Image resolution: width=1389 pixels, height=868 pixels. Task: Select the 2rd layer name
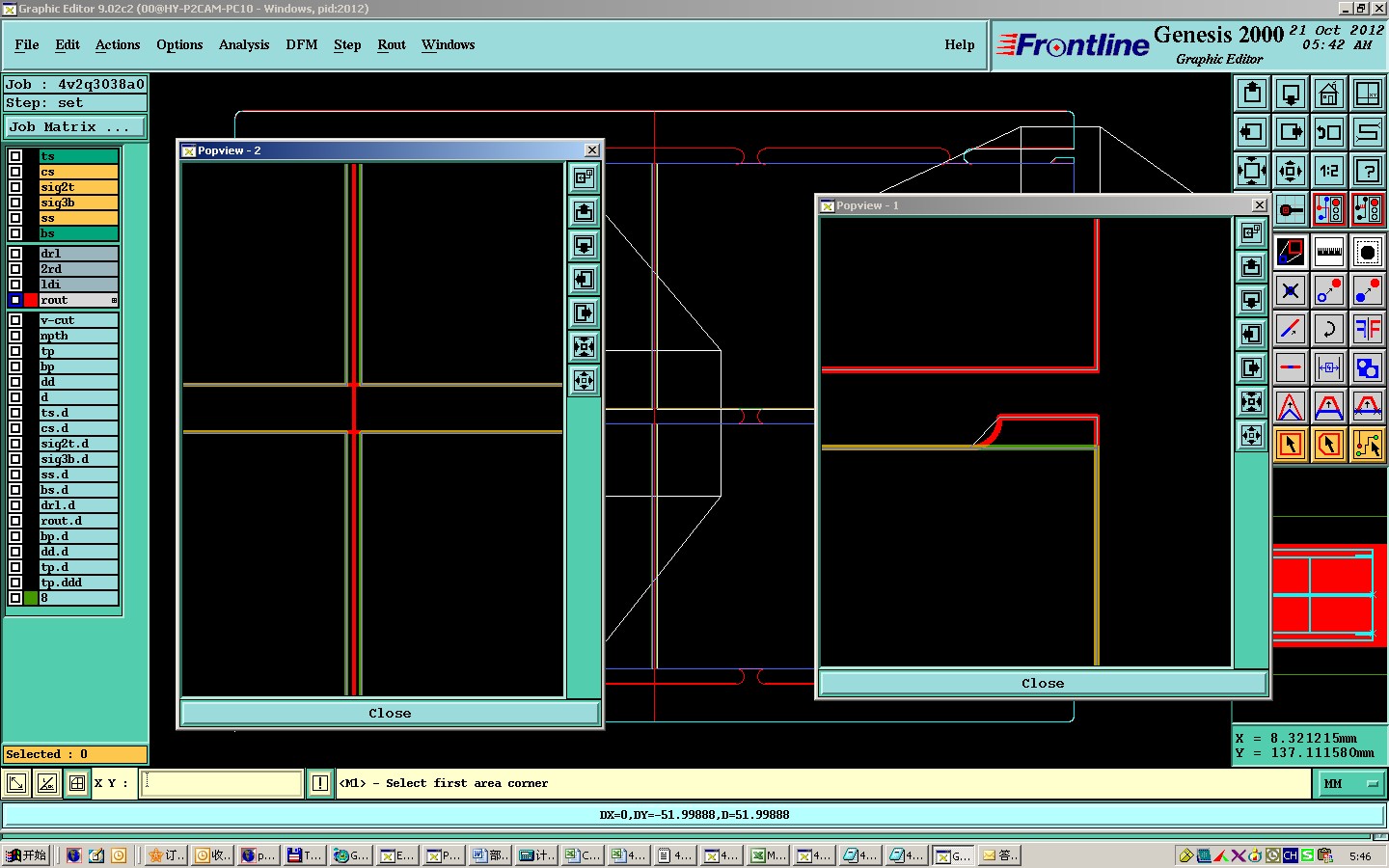coord(79,269)
